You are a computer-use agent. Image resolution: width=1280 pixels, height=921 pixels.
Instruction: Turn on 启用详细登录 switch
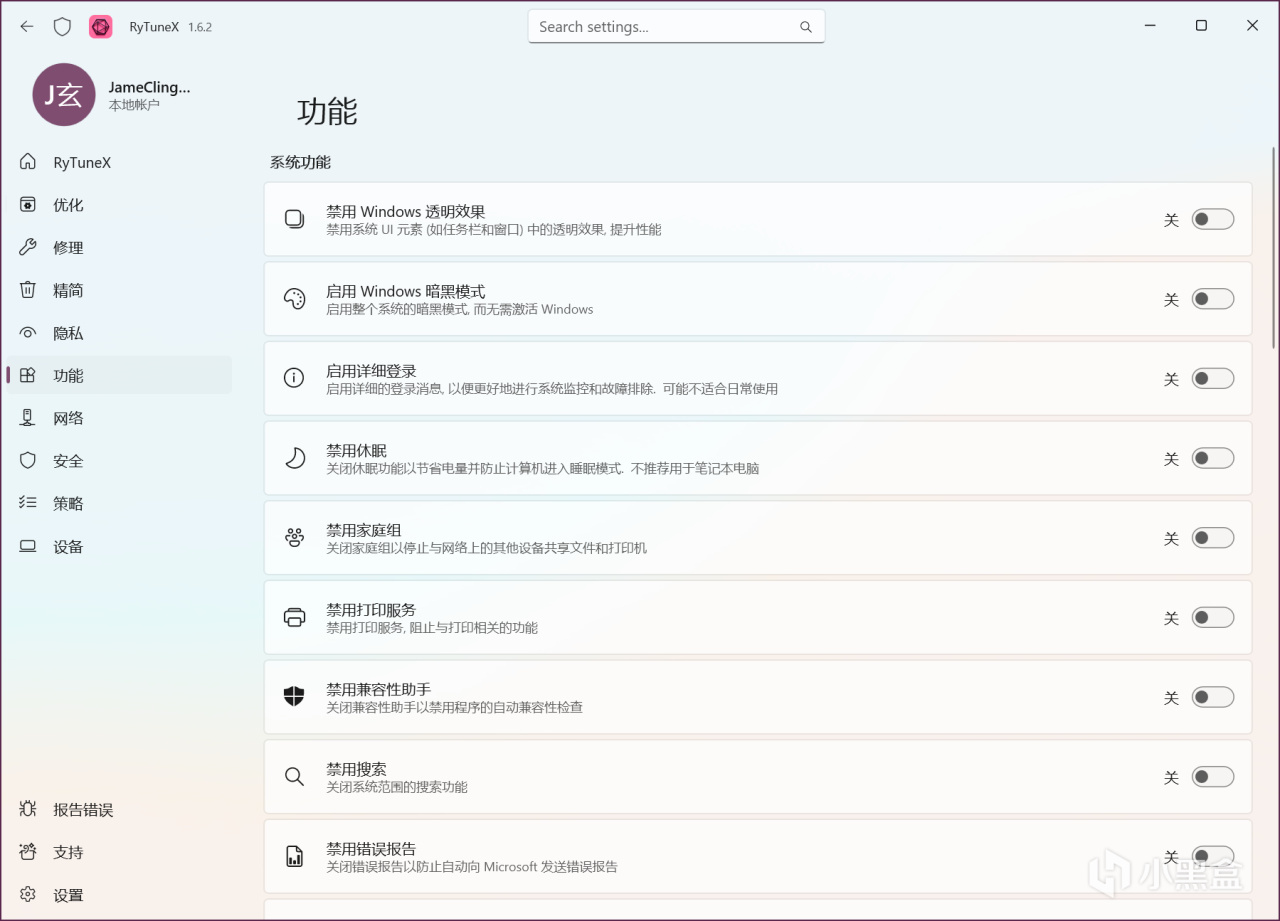click(x=1212, y=378)
